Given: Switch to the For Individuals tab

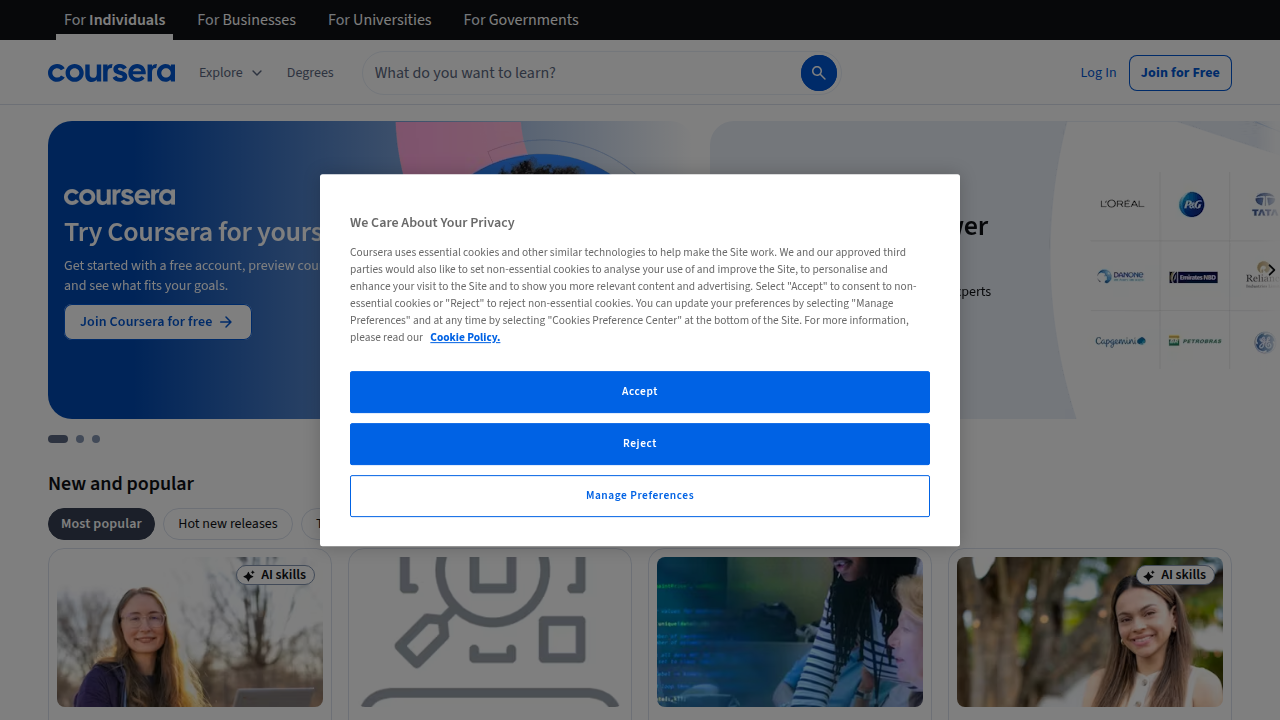Looking at the screenshot, I should 115,20.
